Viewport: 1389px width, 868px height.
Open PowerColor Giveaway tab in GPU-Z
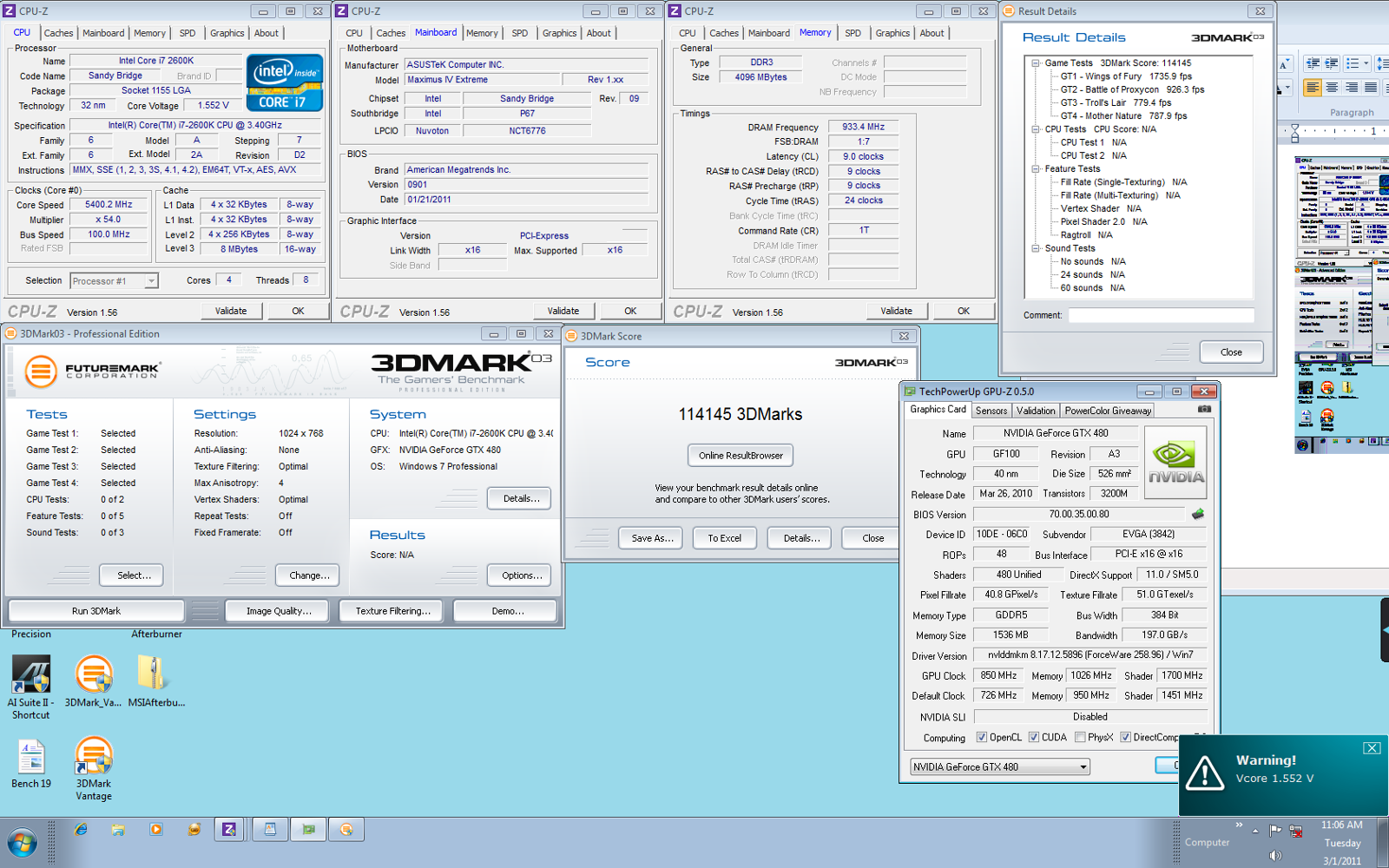click(x=1108, y=411)
